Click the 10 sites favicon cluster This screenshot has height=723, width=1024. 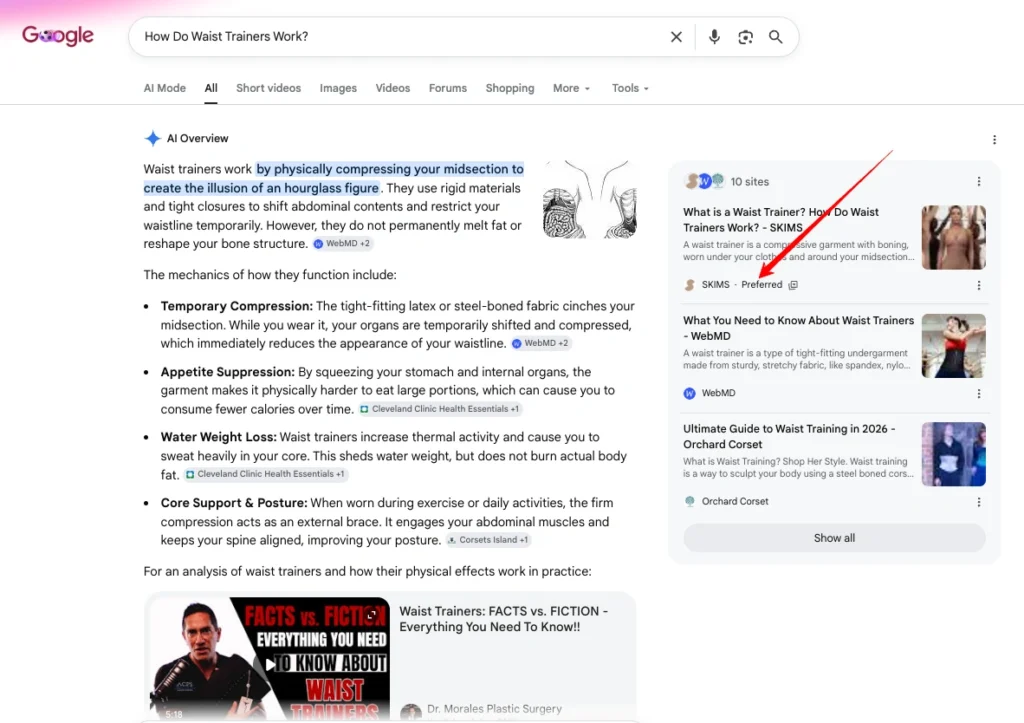point(705,181)
